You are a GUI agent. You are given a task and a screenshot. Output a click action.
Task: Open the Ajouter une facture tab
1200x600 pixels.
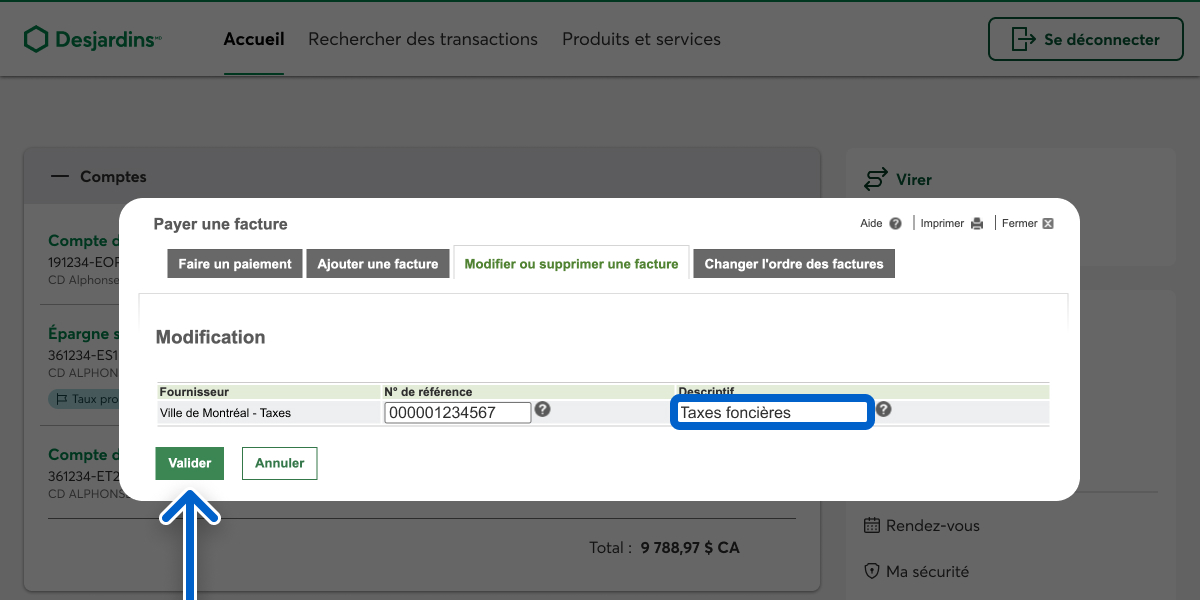point(378,264)
